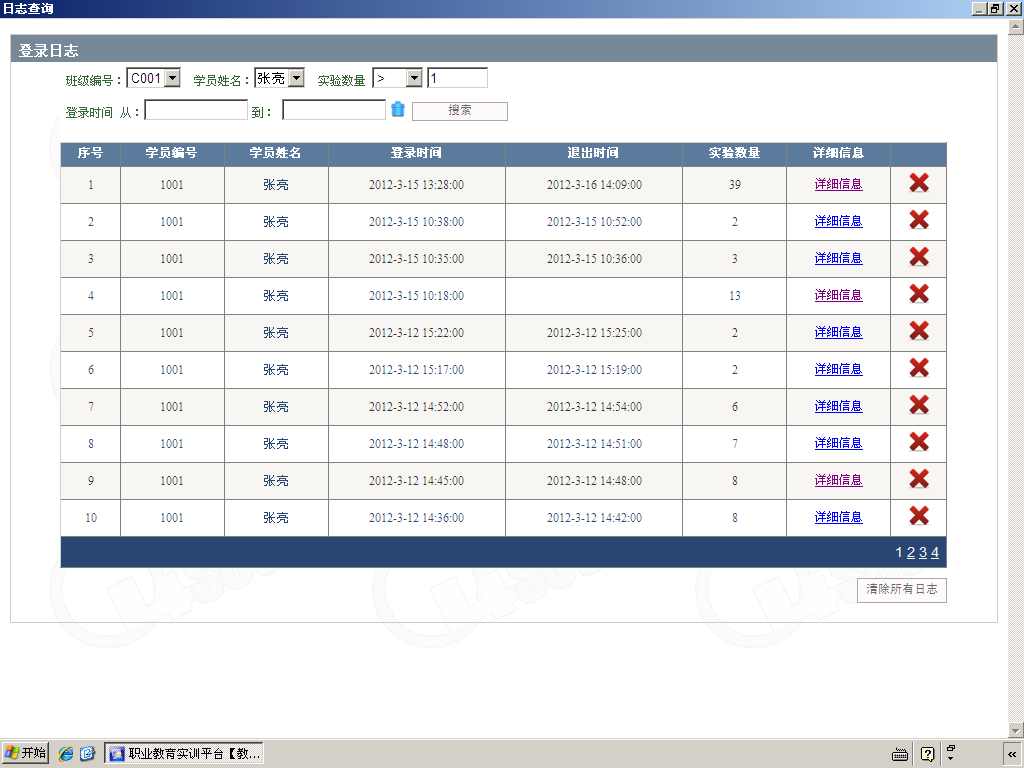Click the second quick launch browser icon
The width and height of the screenshot is (1024, 768).
88,754
